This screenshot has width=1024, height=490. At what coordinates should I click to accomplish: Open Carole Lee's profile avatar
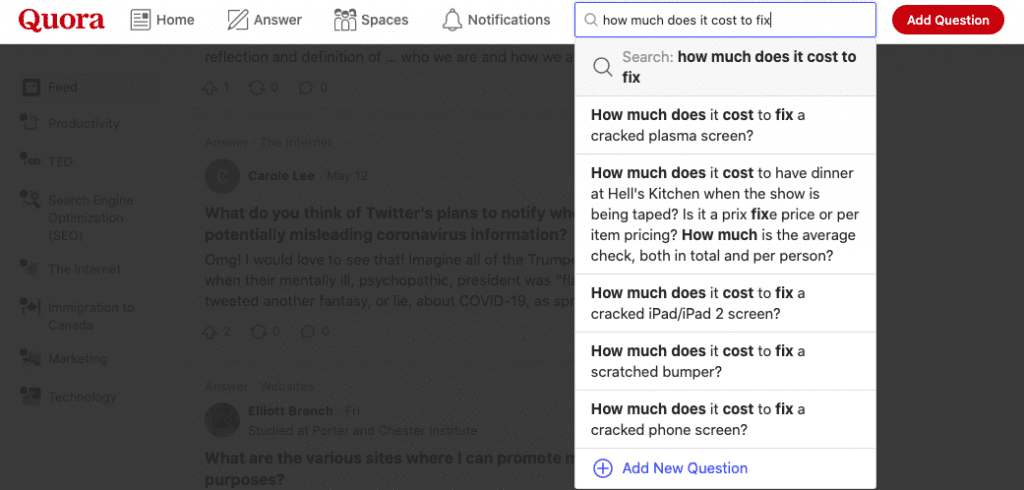tap(221, 176)
